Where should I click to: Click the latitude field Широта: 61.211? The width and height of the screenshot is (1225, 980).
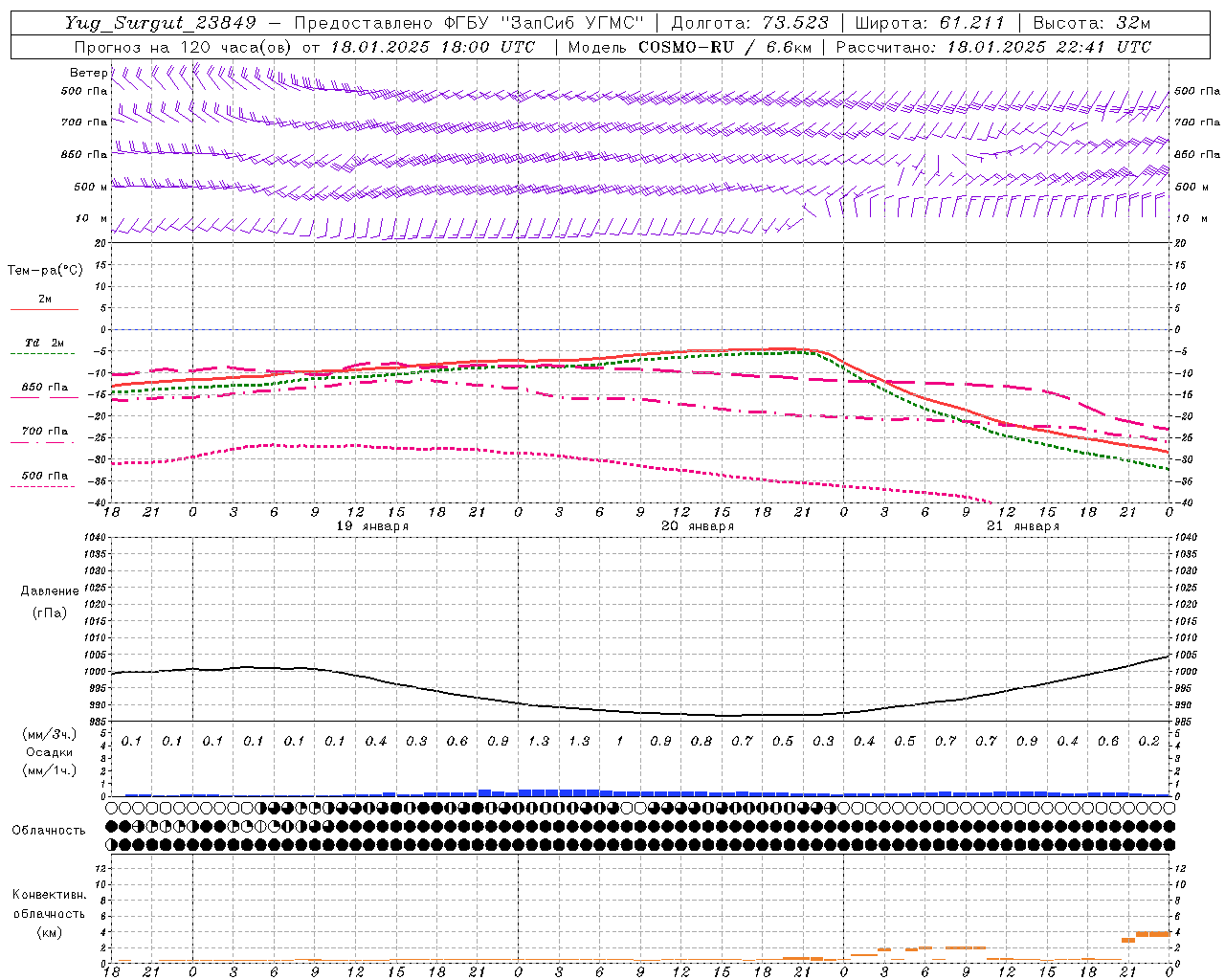(x=929, y=23)
